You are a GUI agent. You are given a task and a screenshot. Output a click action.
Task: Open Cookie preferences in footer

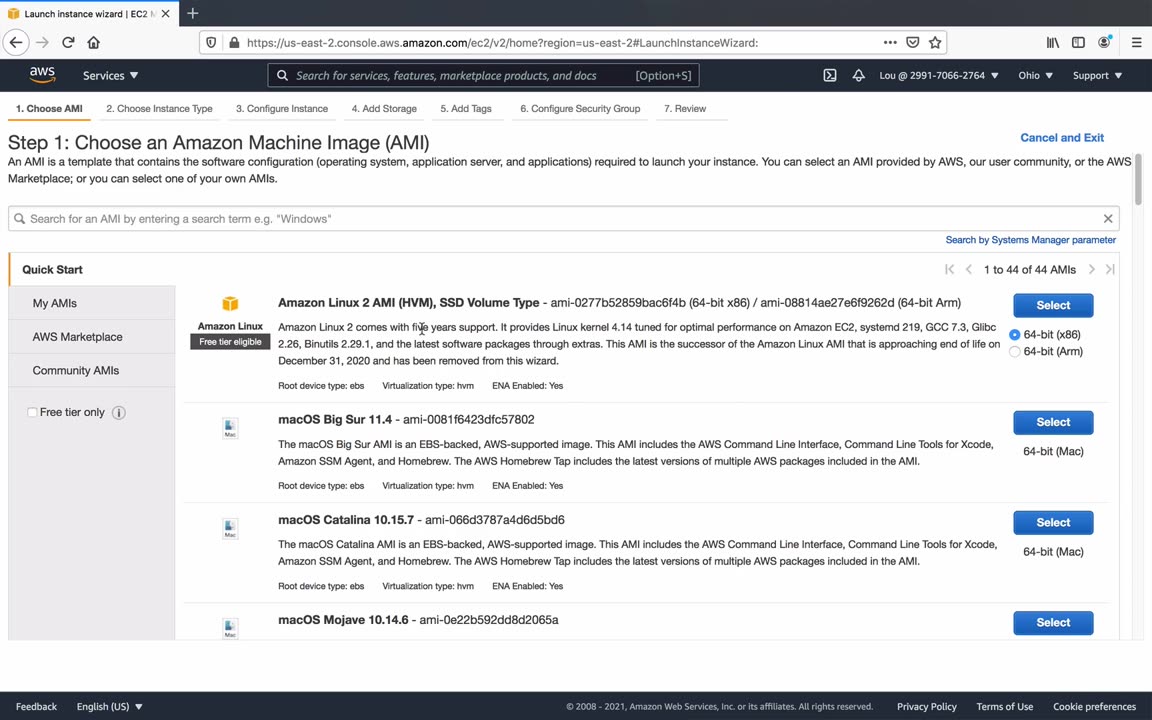pyautogui.click(x=1094, y=706)
